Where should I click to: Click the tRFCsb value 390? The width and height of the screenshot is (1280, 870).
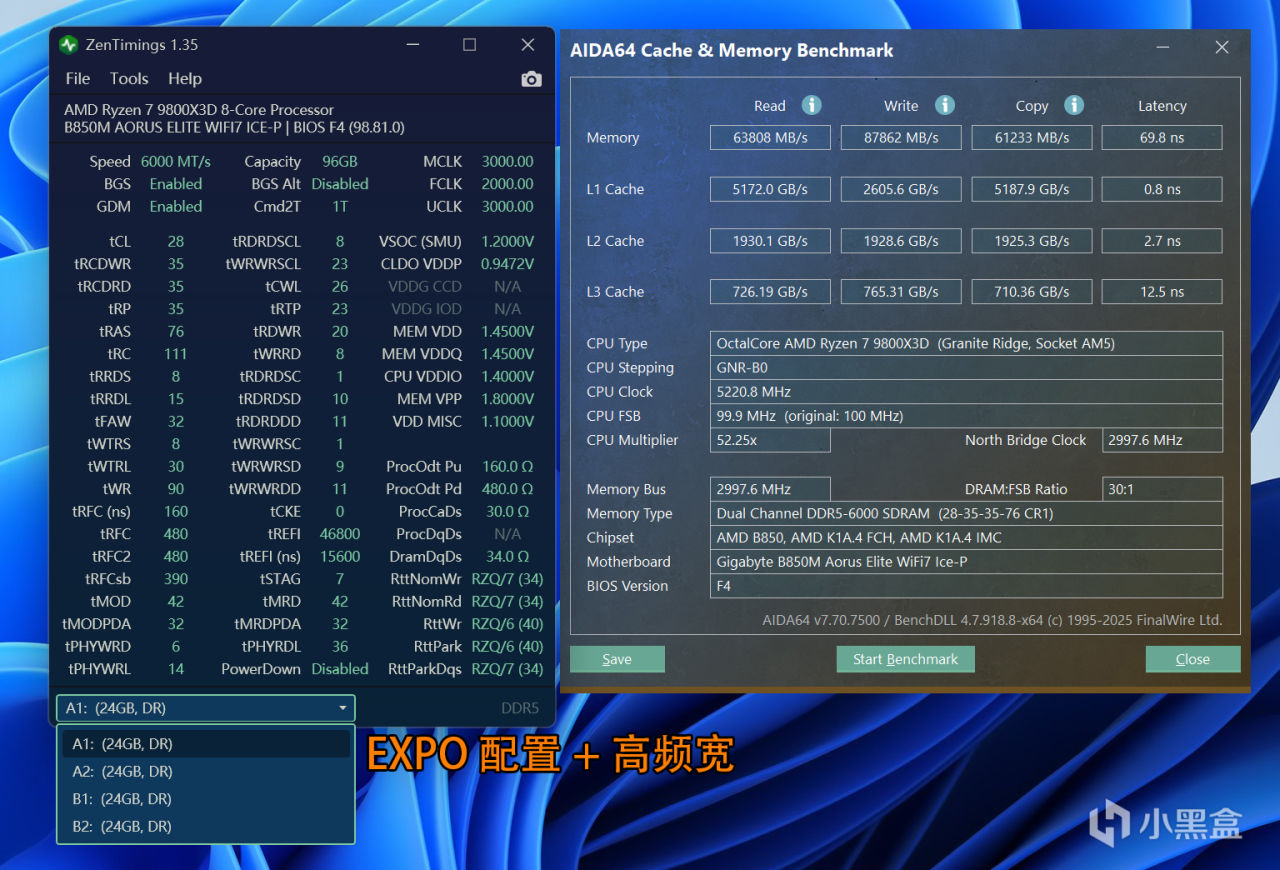pos(176,579)
